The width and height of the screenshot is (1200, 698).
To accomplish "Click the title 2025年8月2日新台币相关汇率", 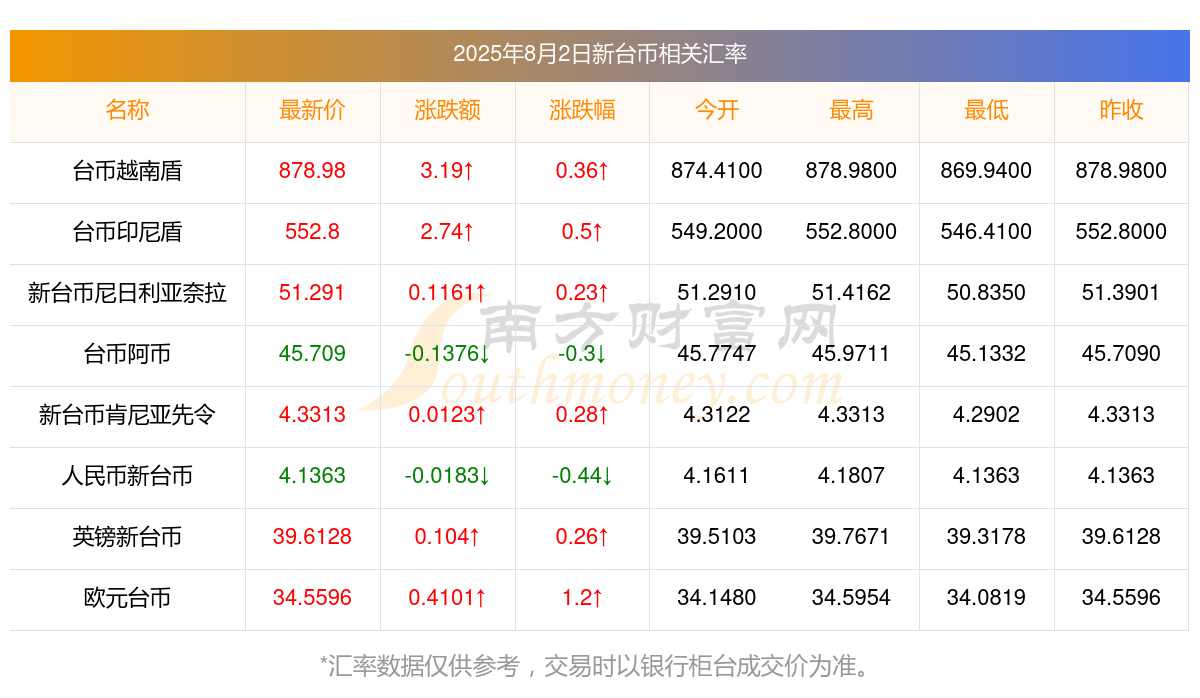I will click(600, 54).
